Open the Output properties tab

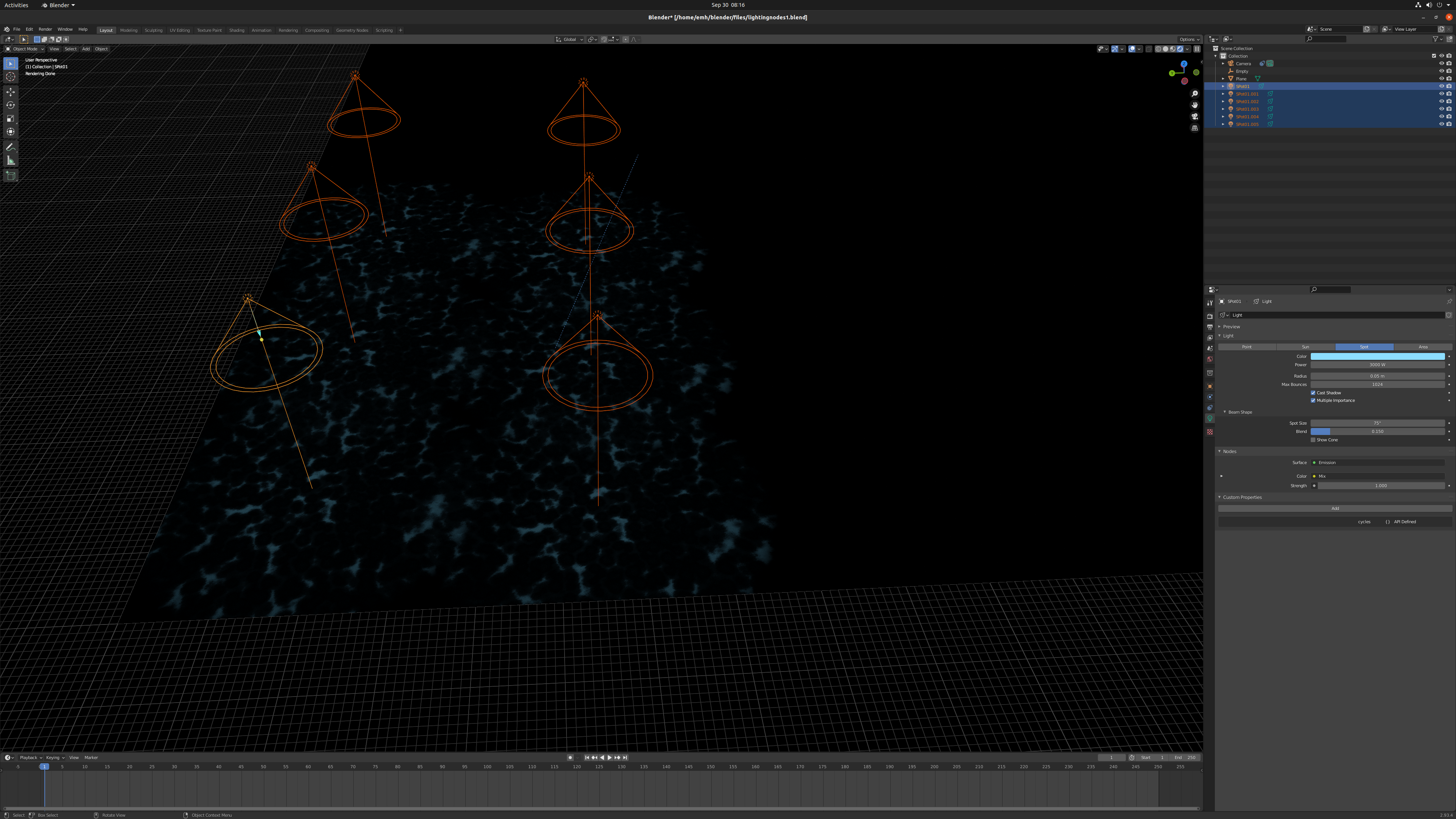pyautogui.click(x=1210, y=327)
